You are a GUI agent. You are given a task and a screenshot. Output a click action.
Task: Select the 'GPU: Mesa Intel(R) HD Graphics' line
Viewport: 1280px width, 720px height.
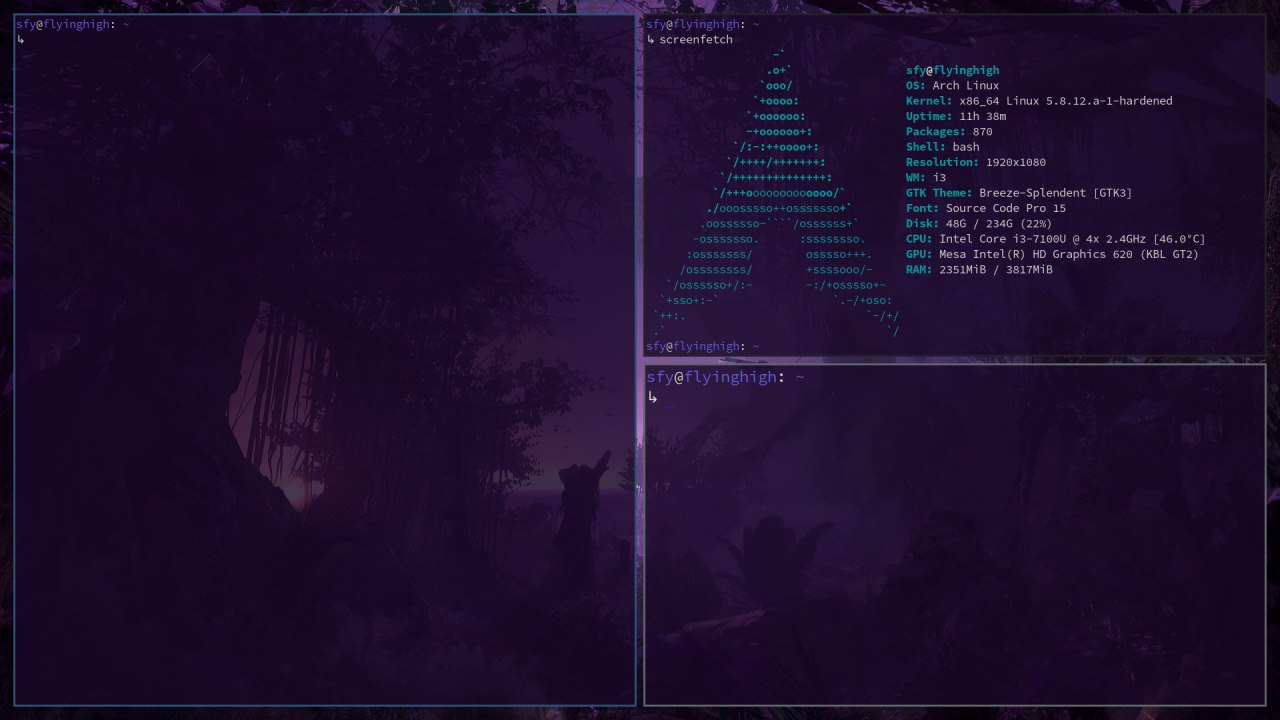pyautogui.click(x=1052, y=254)
